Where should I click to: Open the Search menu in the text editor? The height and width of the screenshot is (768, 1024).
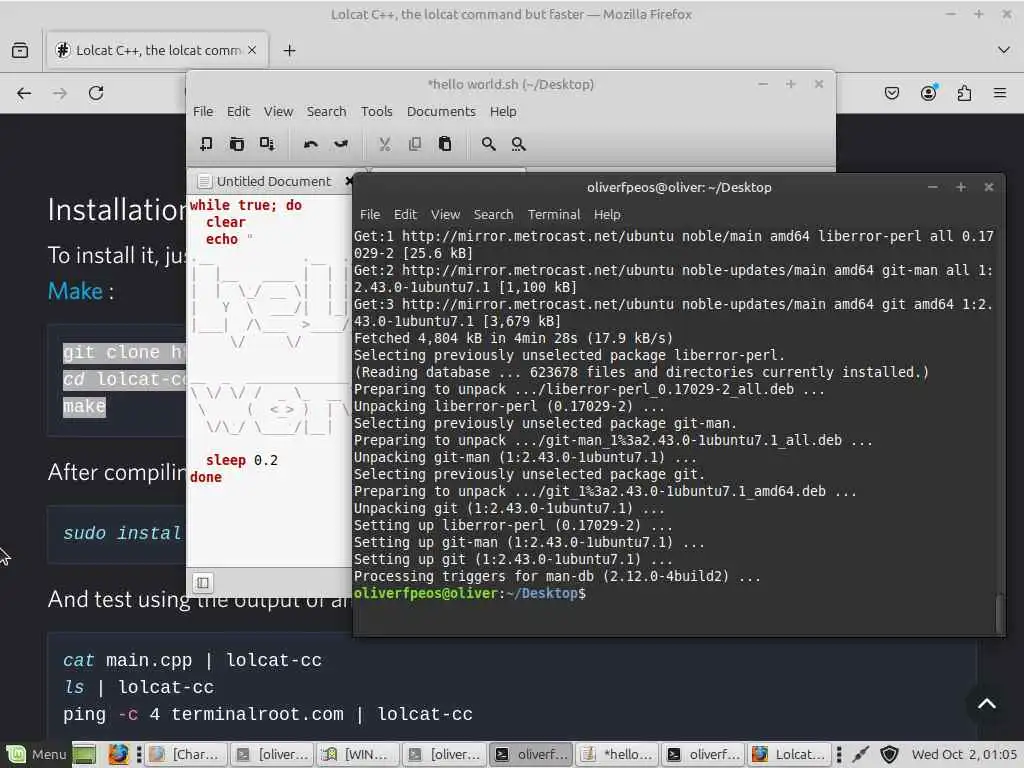(327, 112)
